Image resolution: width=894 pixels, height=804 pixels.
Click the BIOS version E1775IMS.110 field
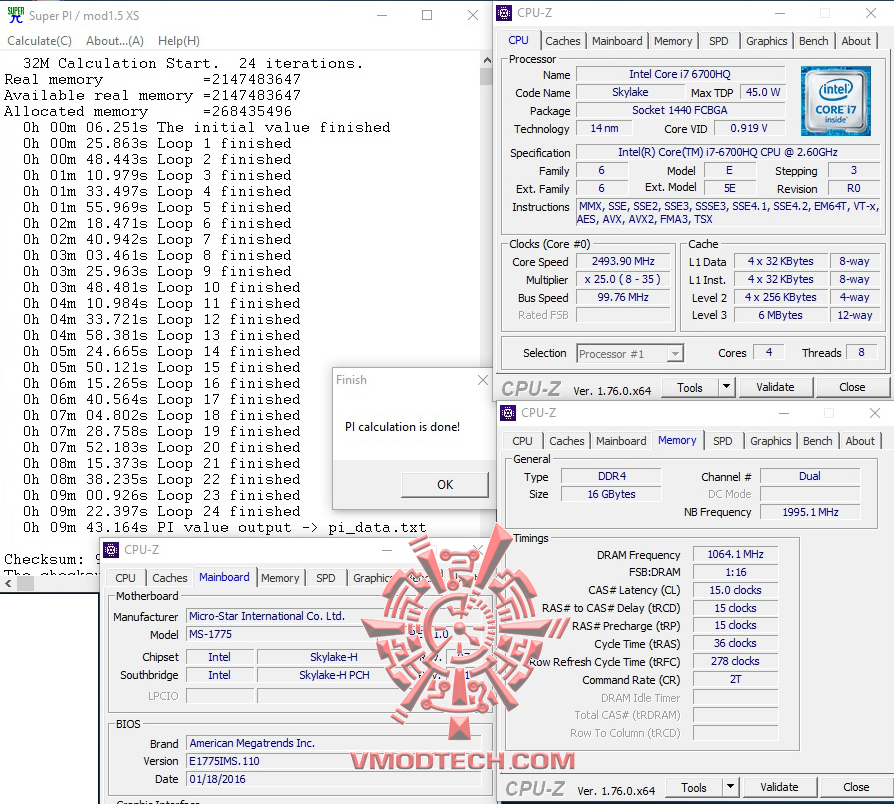(x=334, y=761)
